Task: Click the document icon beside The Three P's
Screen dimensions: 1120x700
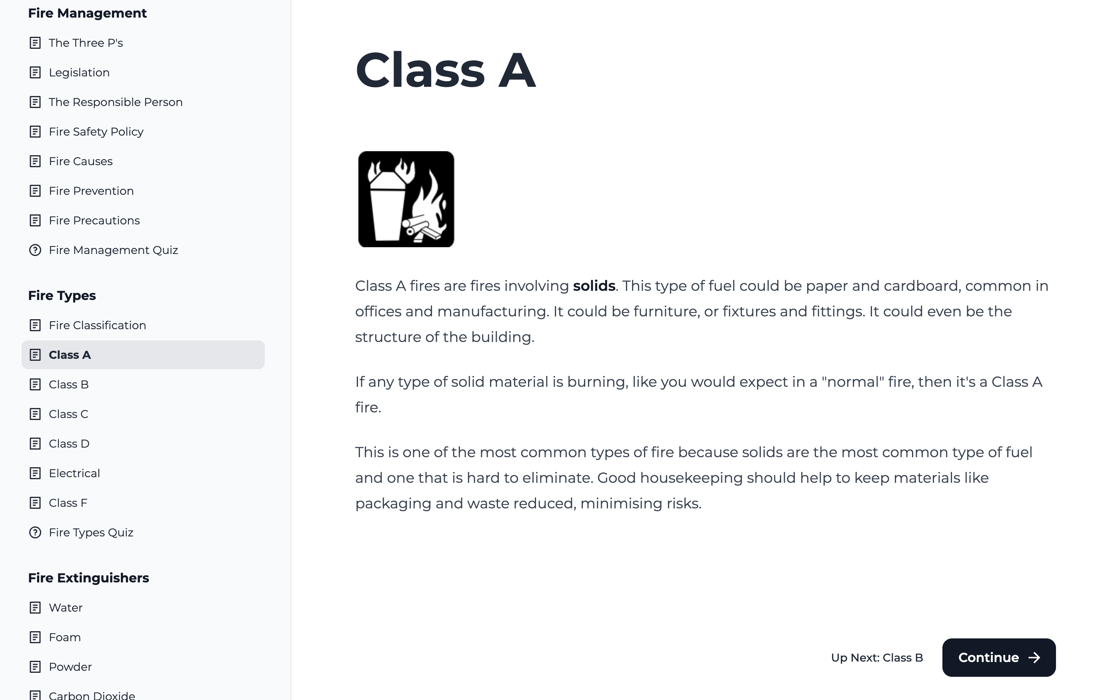Action: (x=36, y=42)
